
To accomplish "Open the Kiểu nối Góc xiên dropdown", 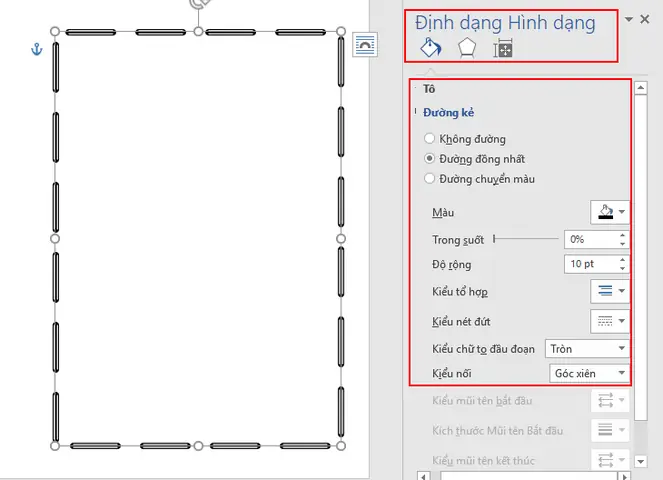I will [x=589, y=373].
